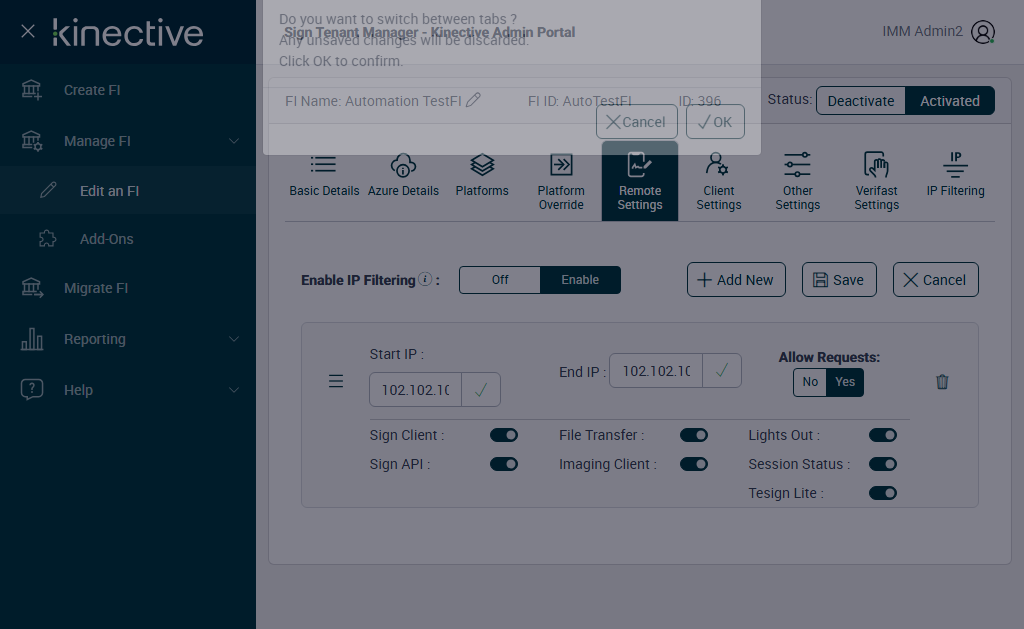Image resolution: width=1024 pixels, height=629 pixels.
Task: Click the Help question bubble icon
Action: (x=32, y=389)
